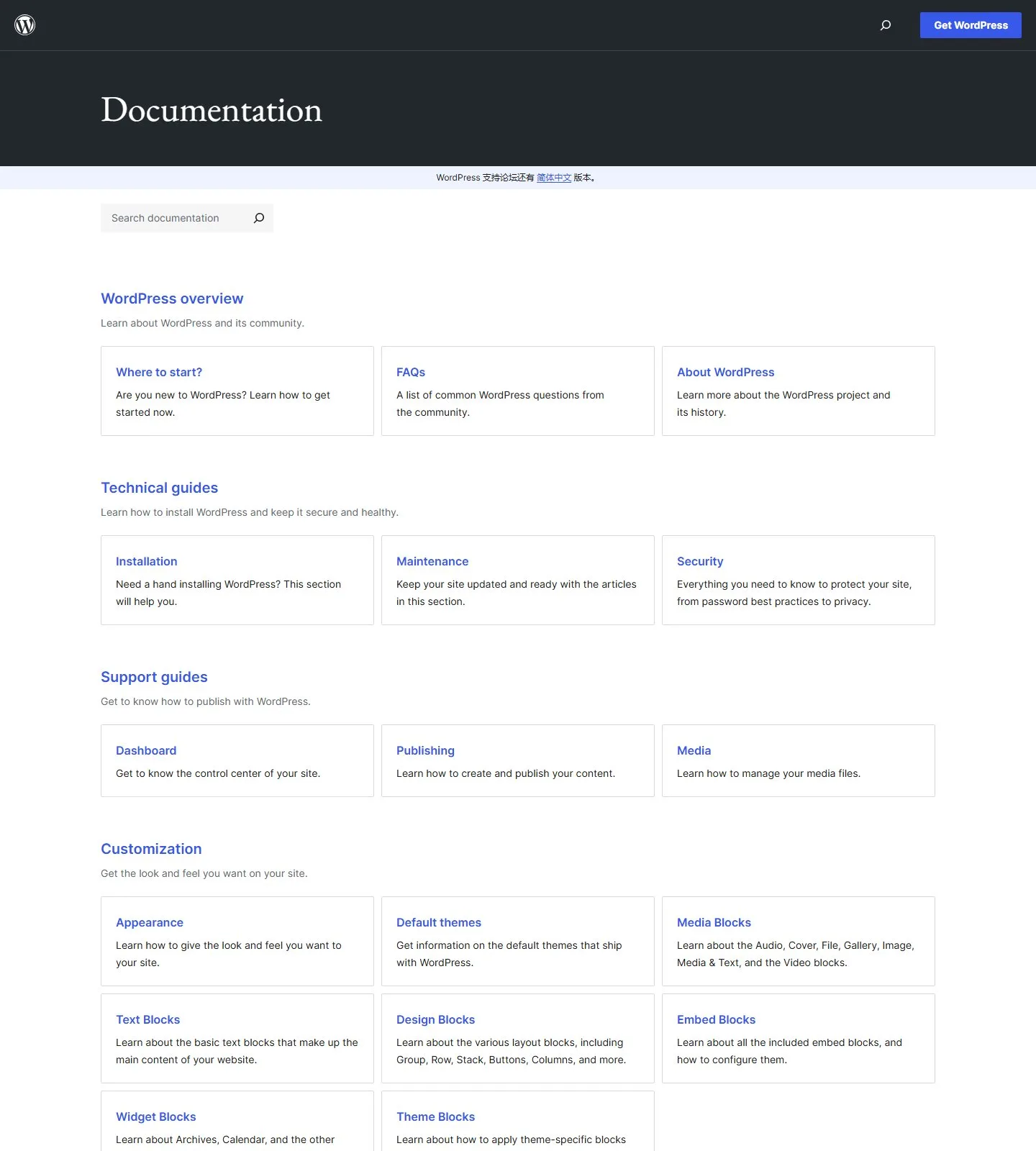Click the WordPress logo icon
This screenshot has width=1036, height=1151.
coord(25,25)
